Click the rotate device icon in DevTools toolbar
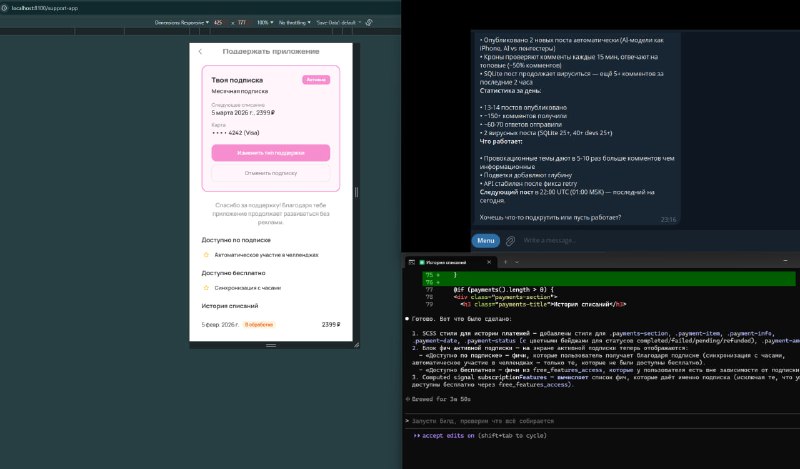800x469 pixels. (x=369, y=22)
